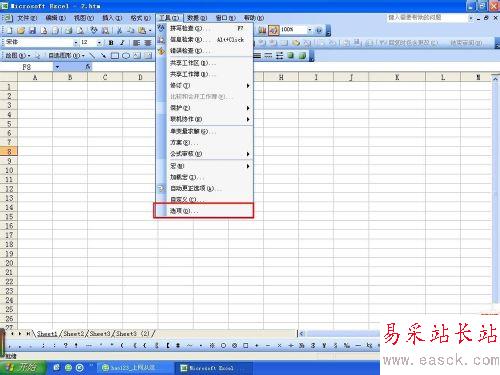The width and height of the screenshot is (500, 375).
Task: Switch to the Sheet3 (2) tab
Action: pyautogui.click(x=133, y=333)
